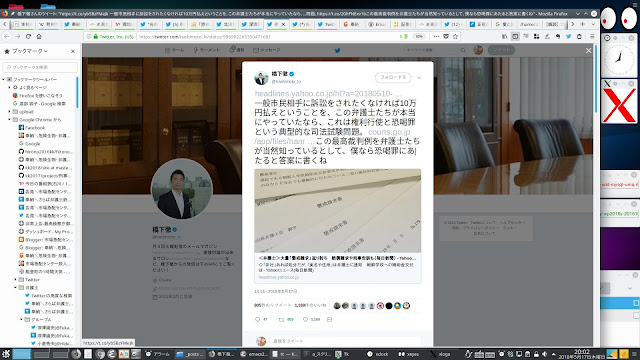Open the 'Firefox を使いこなそう' bookmark
This screenshot has height=360, width=640.
coord(37,96)
